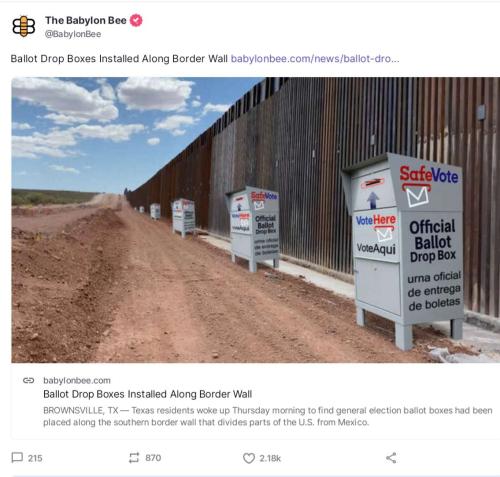Open the border wall ballot box image
The height and width of the screenshot is (477, 500).
pos(256,220)
